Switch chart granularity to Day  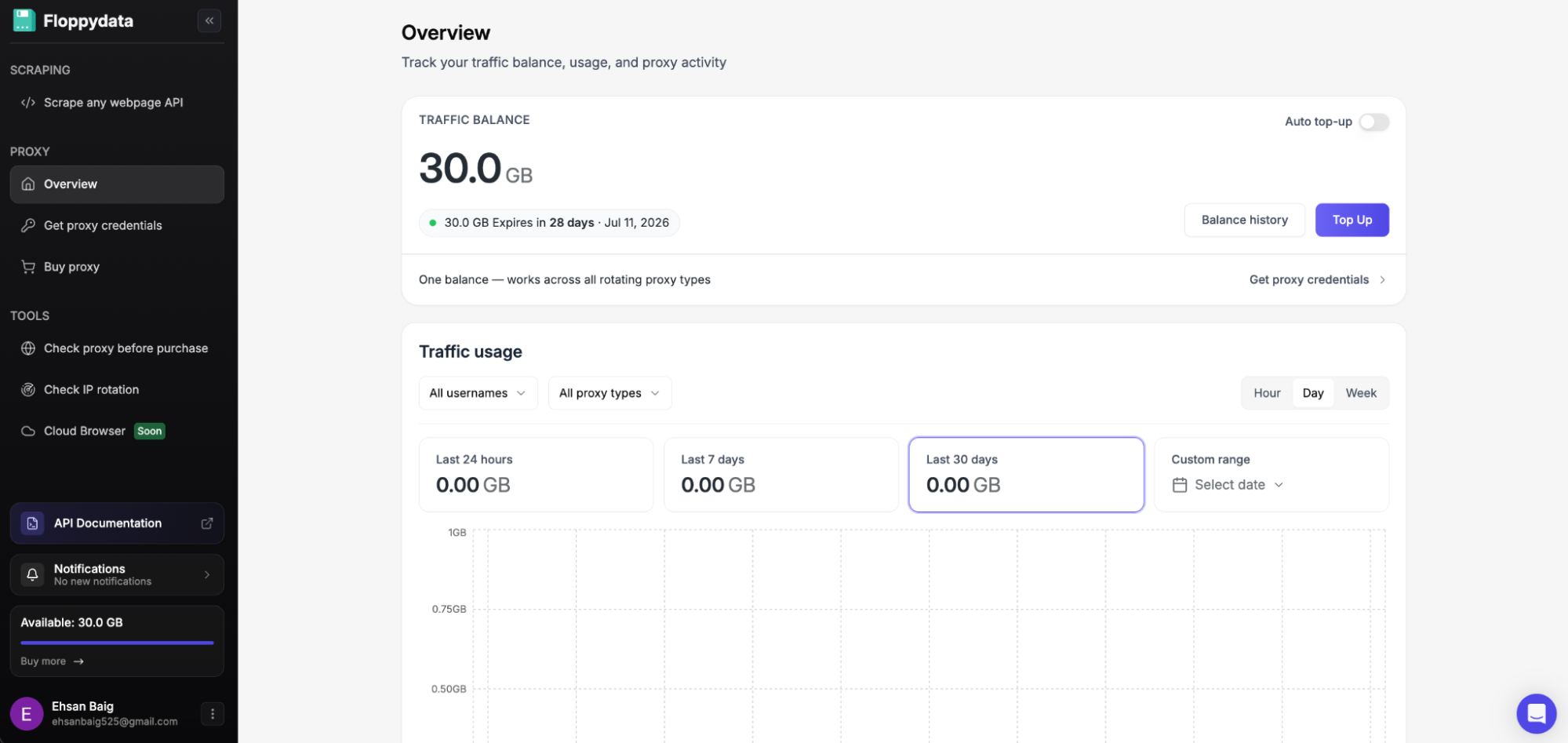(x=1313, y=393)
